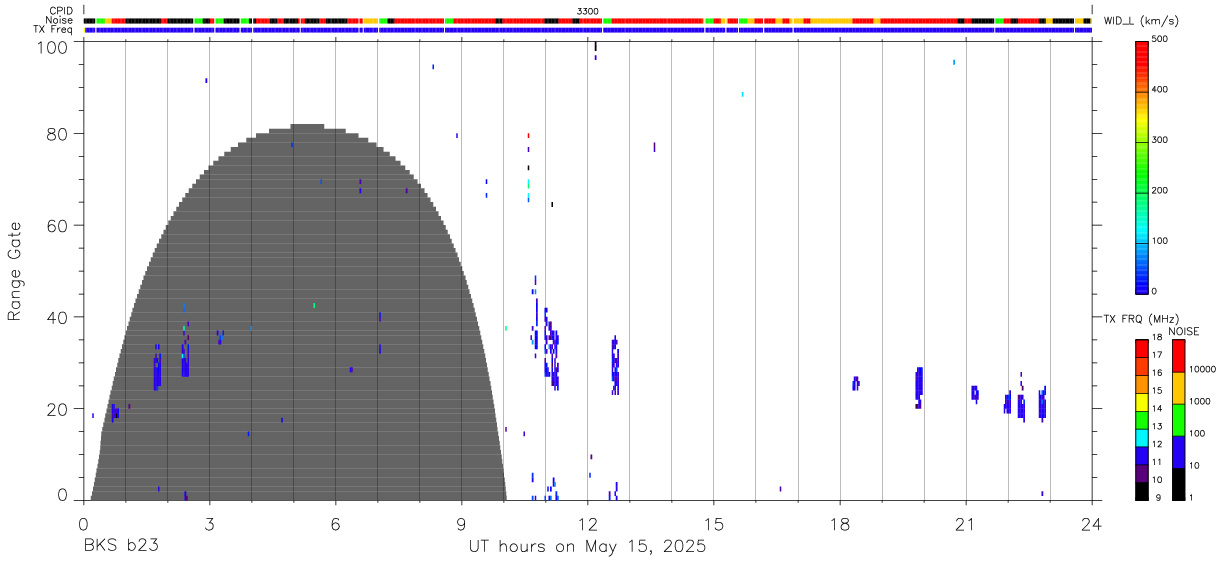1228x567 pixels.
Task: Click the x-axis tick label 6
Action: 335,523
